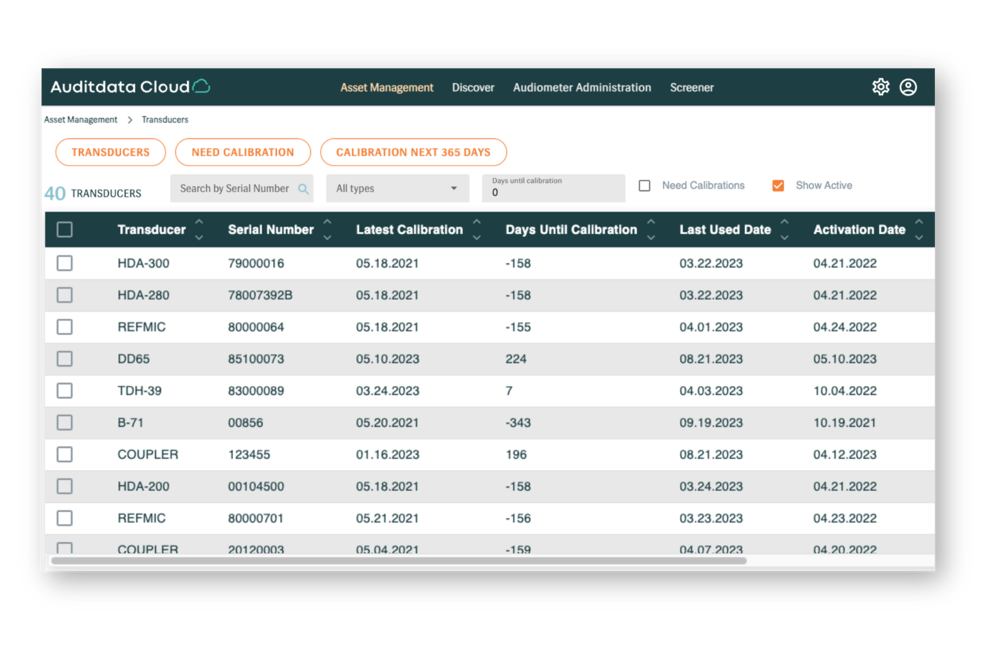Image resolution: width=992 pixels, height=656 pixels.
Task: Sort by Serial Number column arrows
Action: tap(327, 229)
